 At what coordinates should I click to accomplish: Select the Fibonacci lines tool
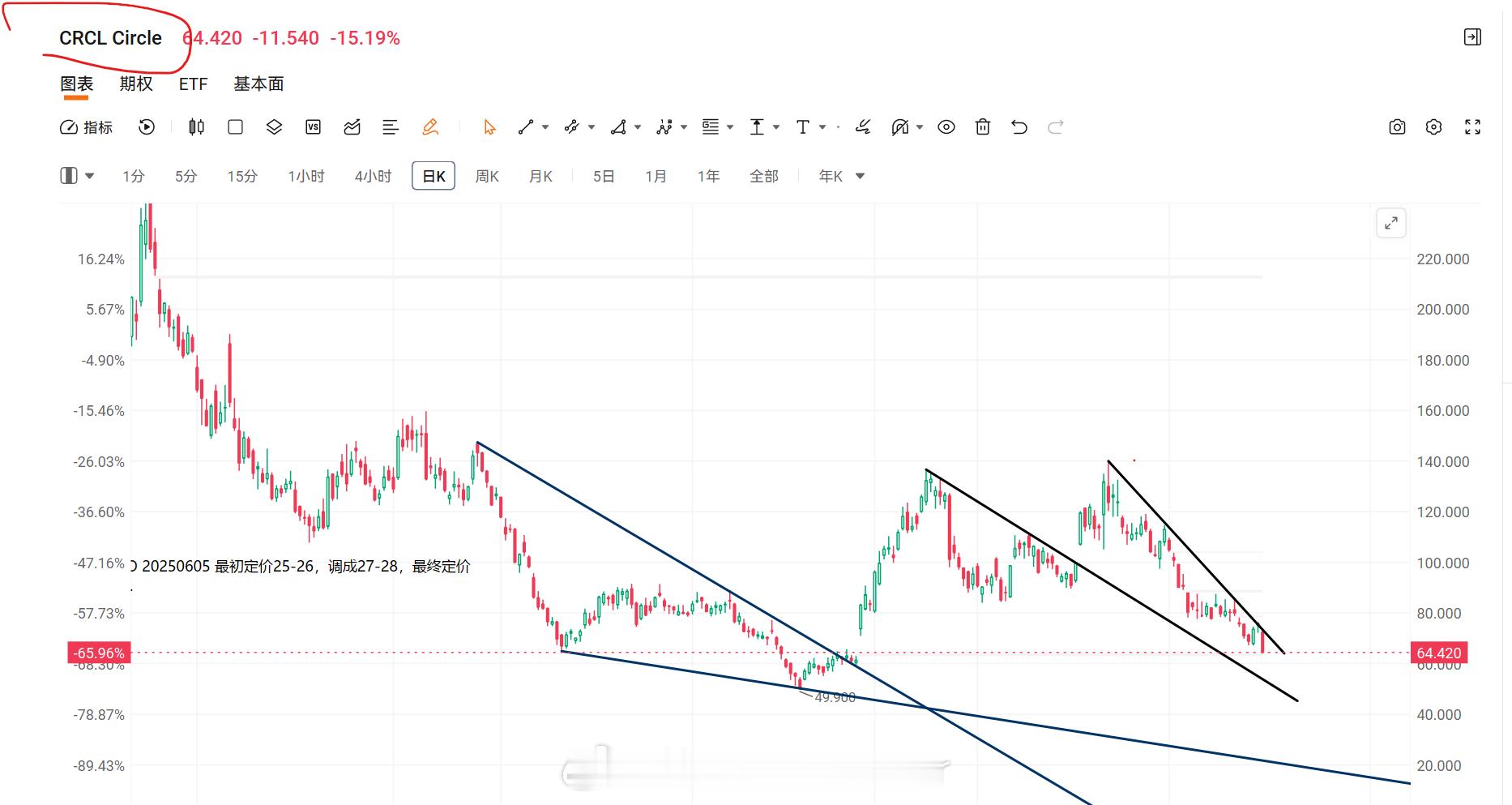(711, 127)
